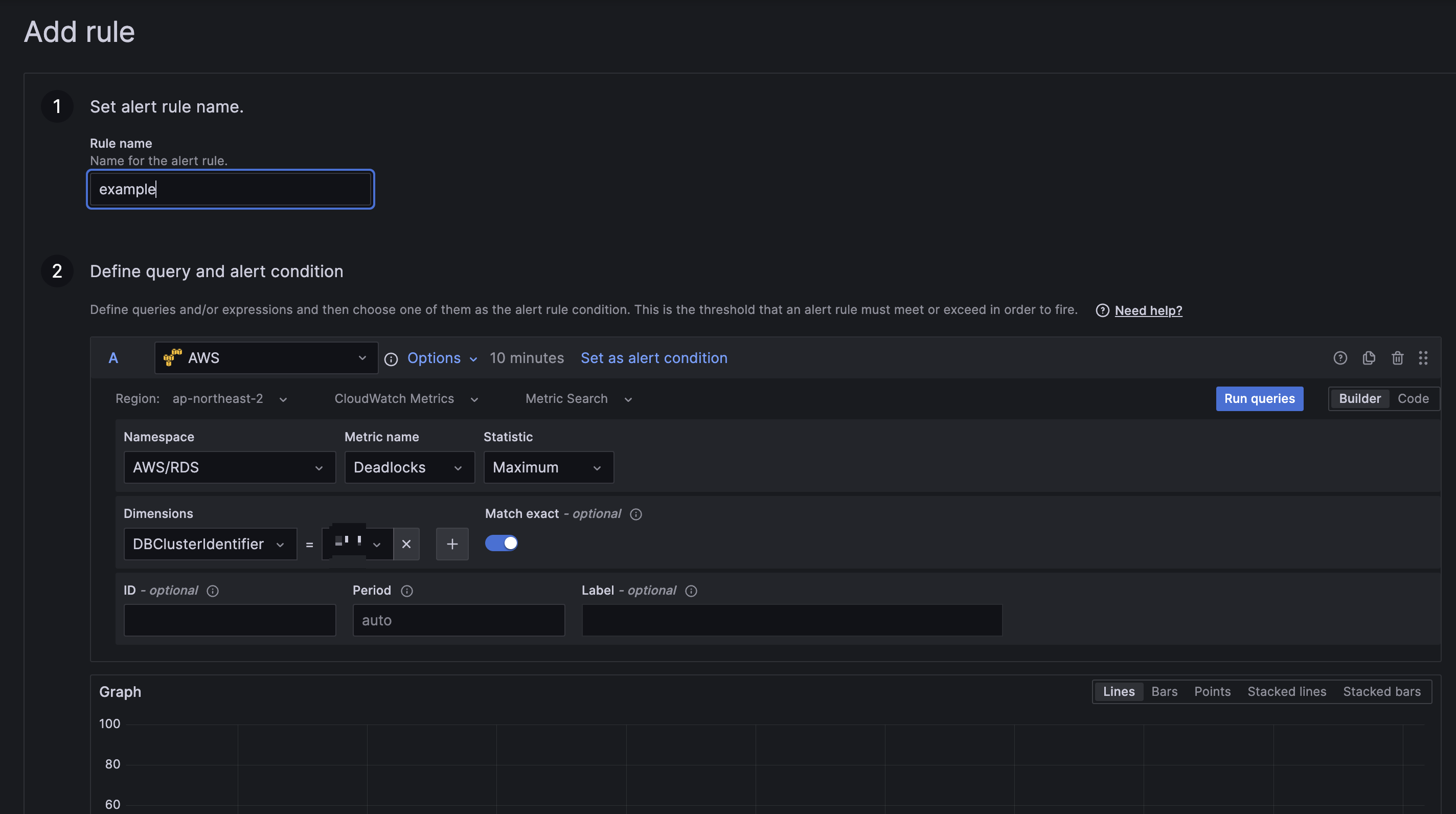Viewport: 1456px width, 814px height.
Task: Click the AWS data source logo icon
Action: pos(172,357)
